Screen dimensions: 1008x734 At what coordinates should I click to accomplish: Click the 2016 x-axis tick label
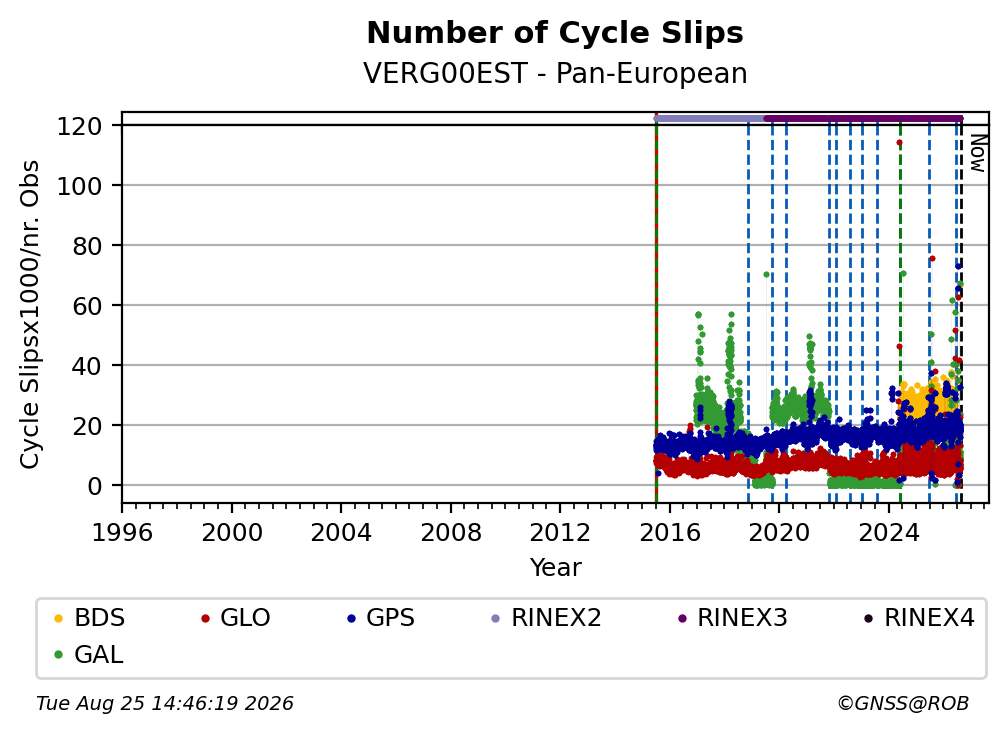pos(670,533)
